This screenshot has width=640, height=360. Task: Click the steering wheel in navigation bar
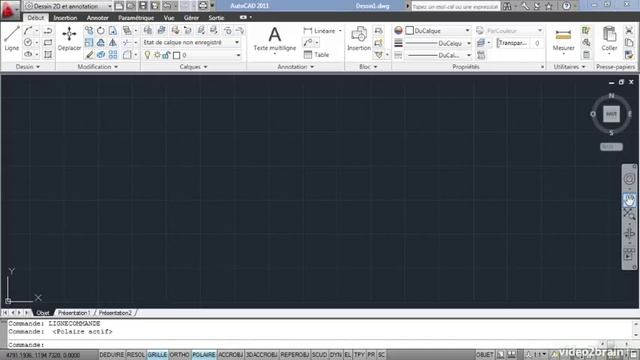tap(629, 179)
